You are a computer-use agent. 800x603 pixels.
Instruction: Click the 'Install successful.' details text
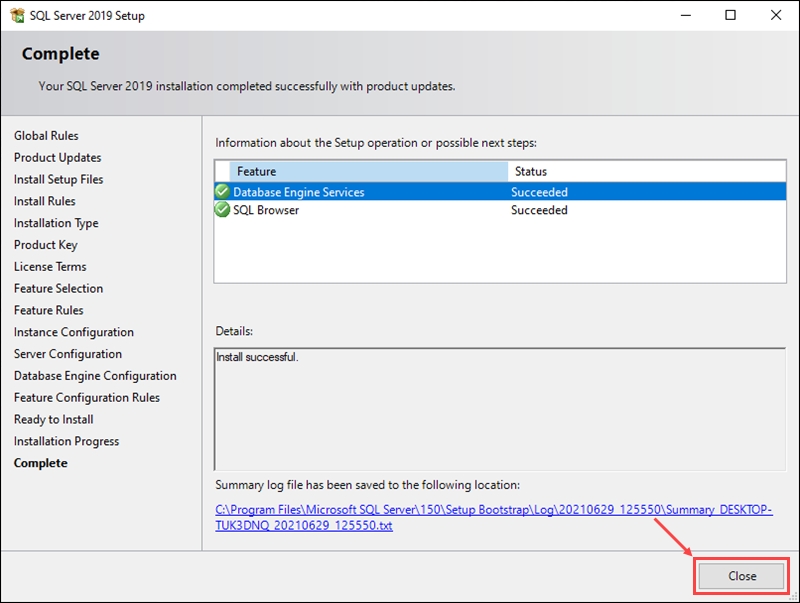pos(257,357)
